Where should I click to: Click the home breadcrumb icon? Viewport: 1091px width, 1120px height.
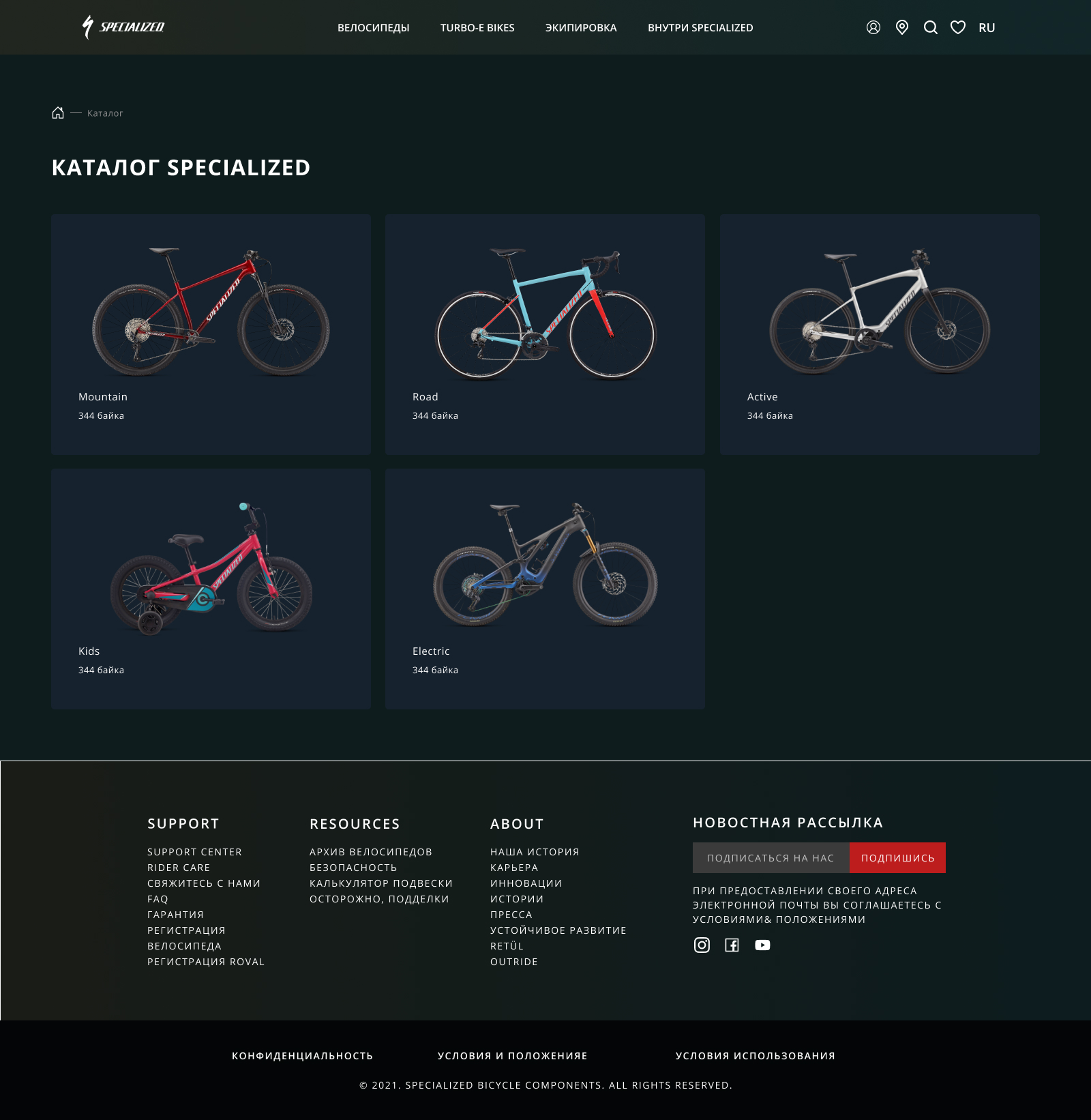pos(58,113)
